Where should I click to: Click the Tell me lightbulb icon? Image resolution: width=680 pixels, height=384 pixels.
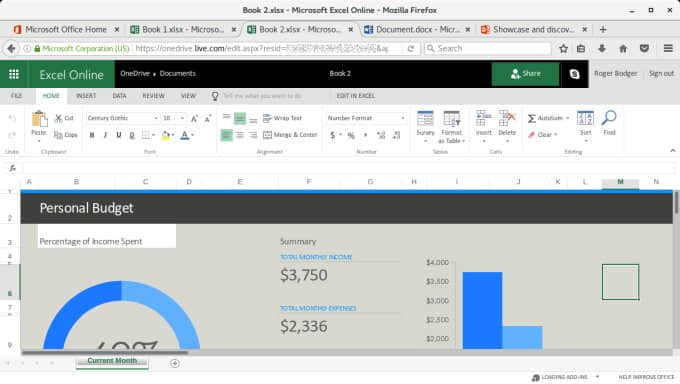(215, 96)
